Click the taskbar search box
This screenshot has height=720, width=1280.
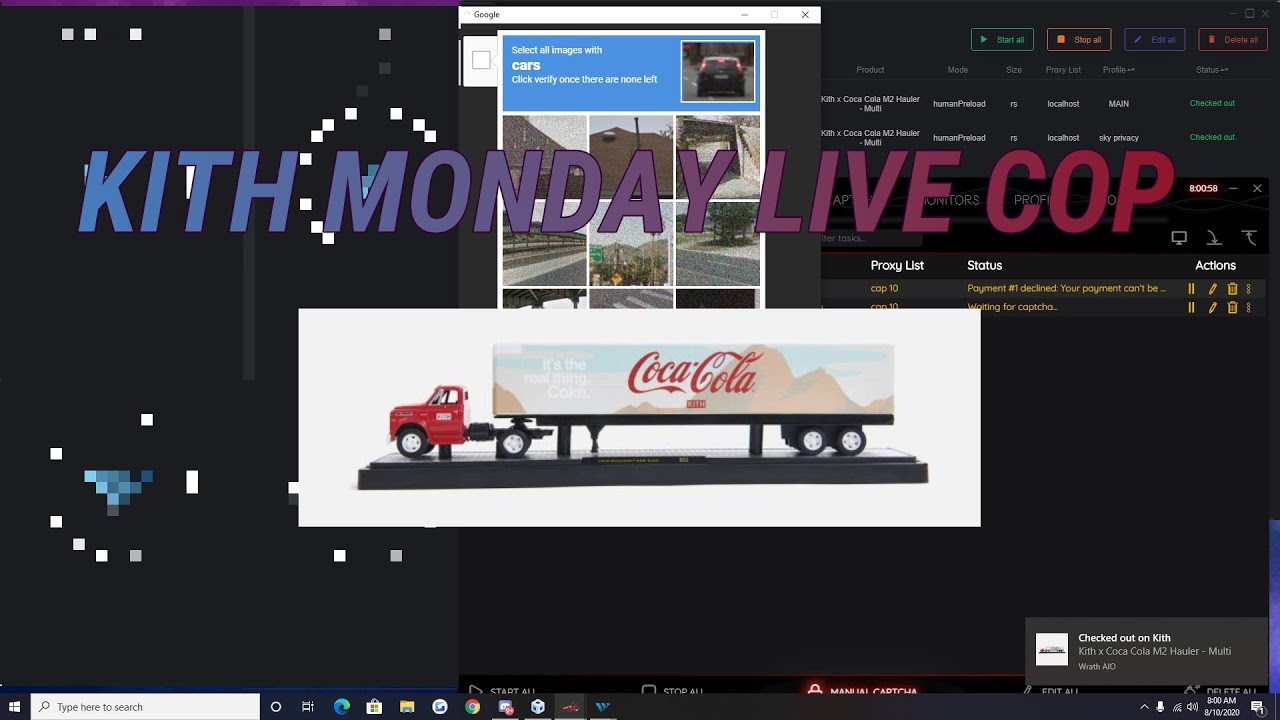click(x=145, y=707)
